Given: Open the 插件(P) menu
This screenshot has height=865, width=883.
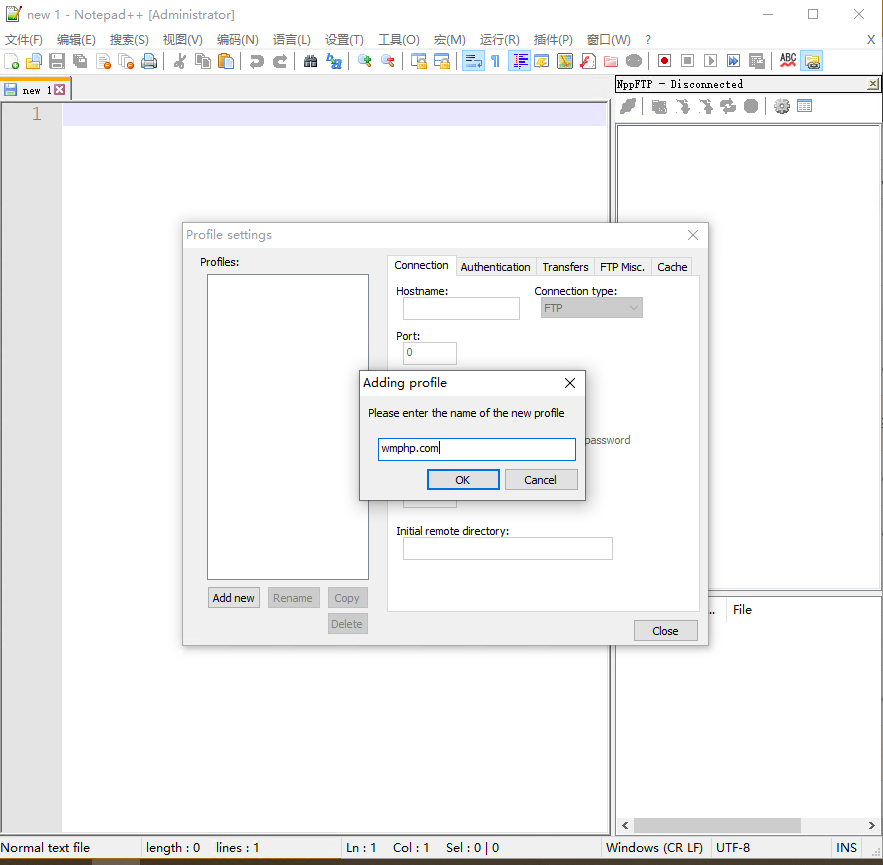Looking at the screenshot, I should click(x=553, y=39).
